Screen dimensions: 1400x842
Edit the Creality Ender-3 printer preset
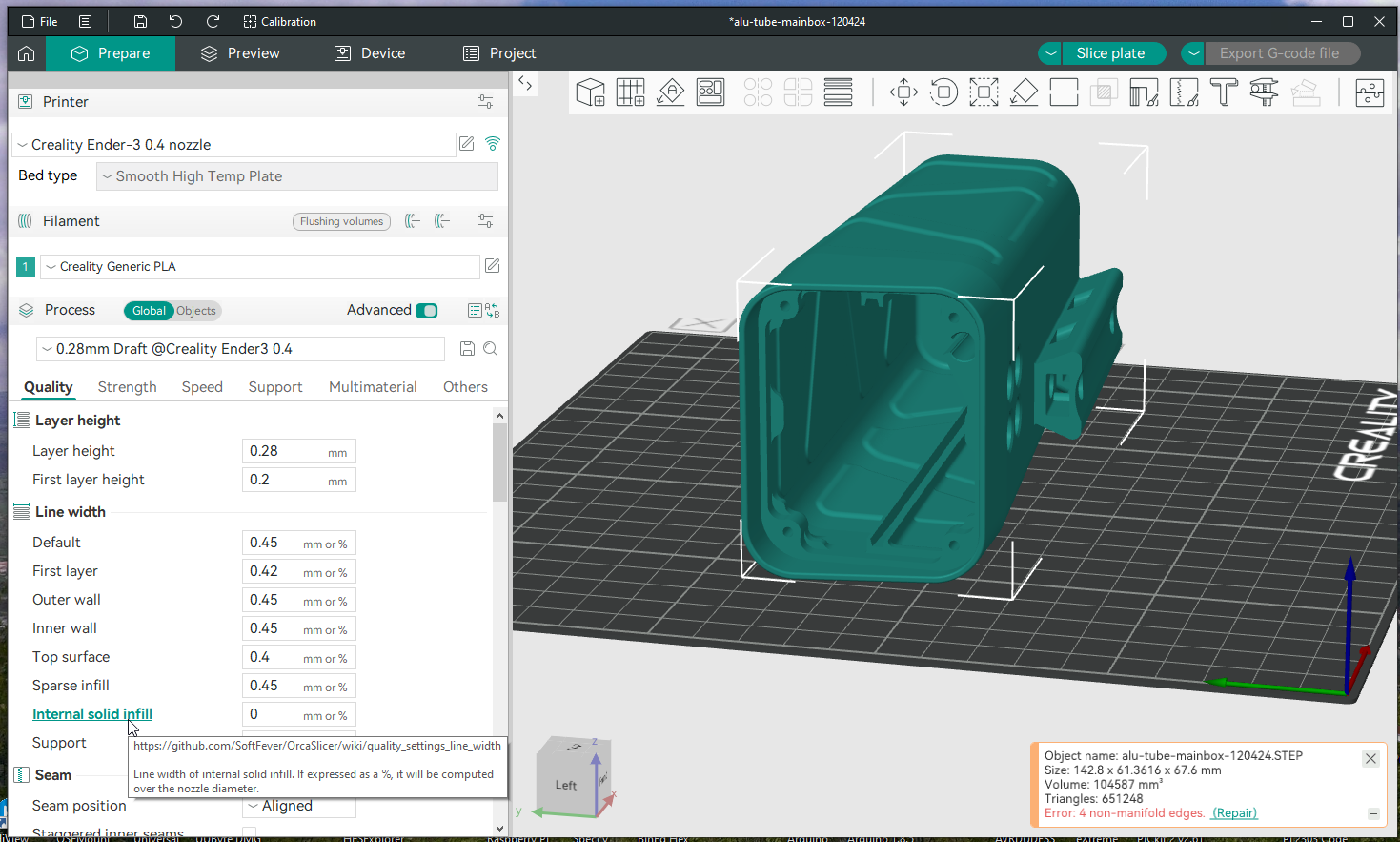tap(467, 144)
